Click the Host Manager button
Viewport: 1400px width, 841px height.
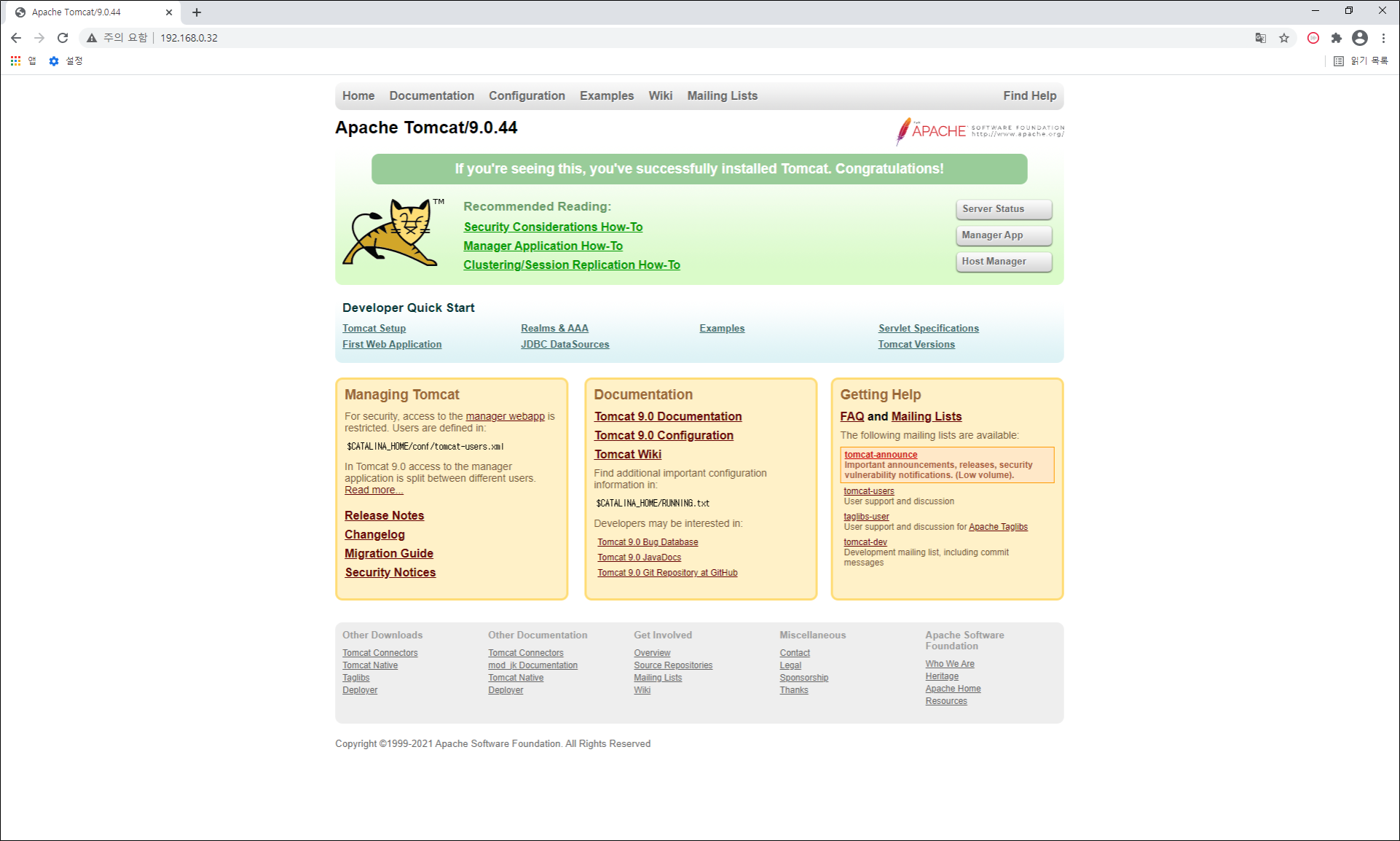coord(1004,262)
